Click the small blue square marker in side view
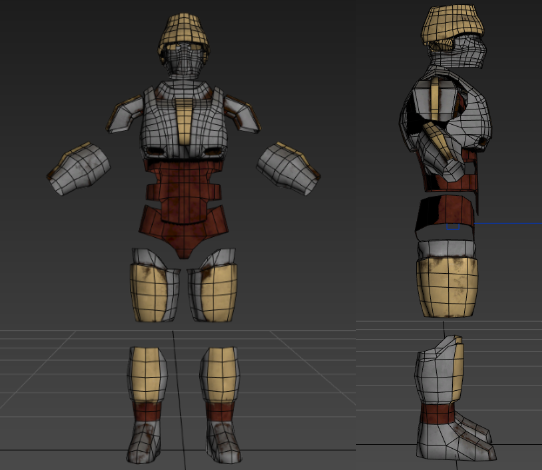 tap(453, 227)
